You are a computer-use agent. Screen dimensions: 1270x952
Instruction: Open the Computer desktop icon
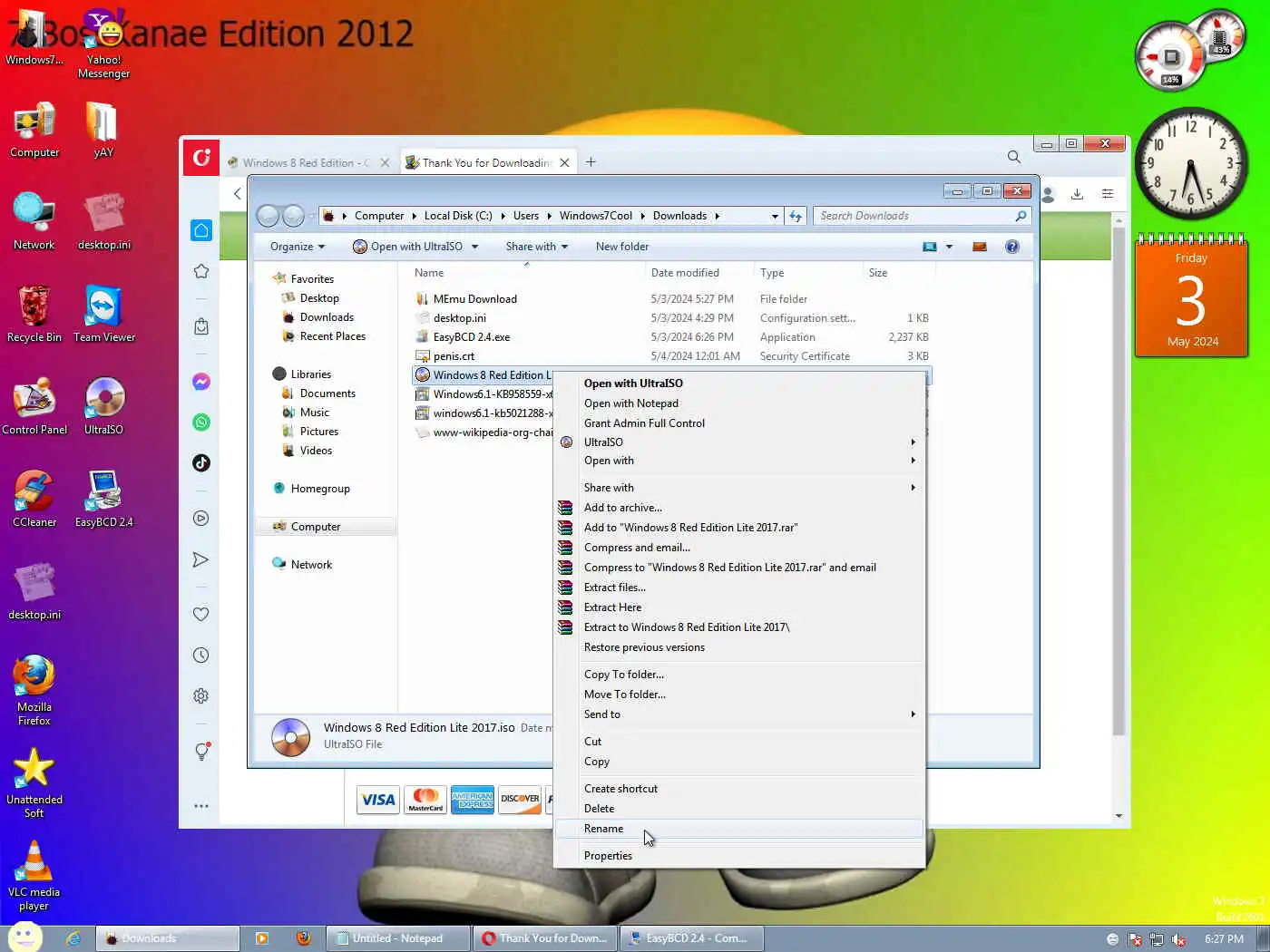(34, 130)
